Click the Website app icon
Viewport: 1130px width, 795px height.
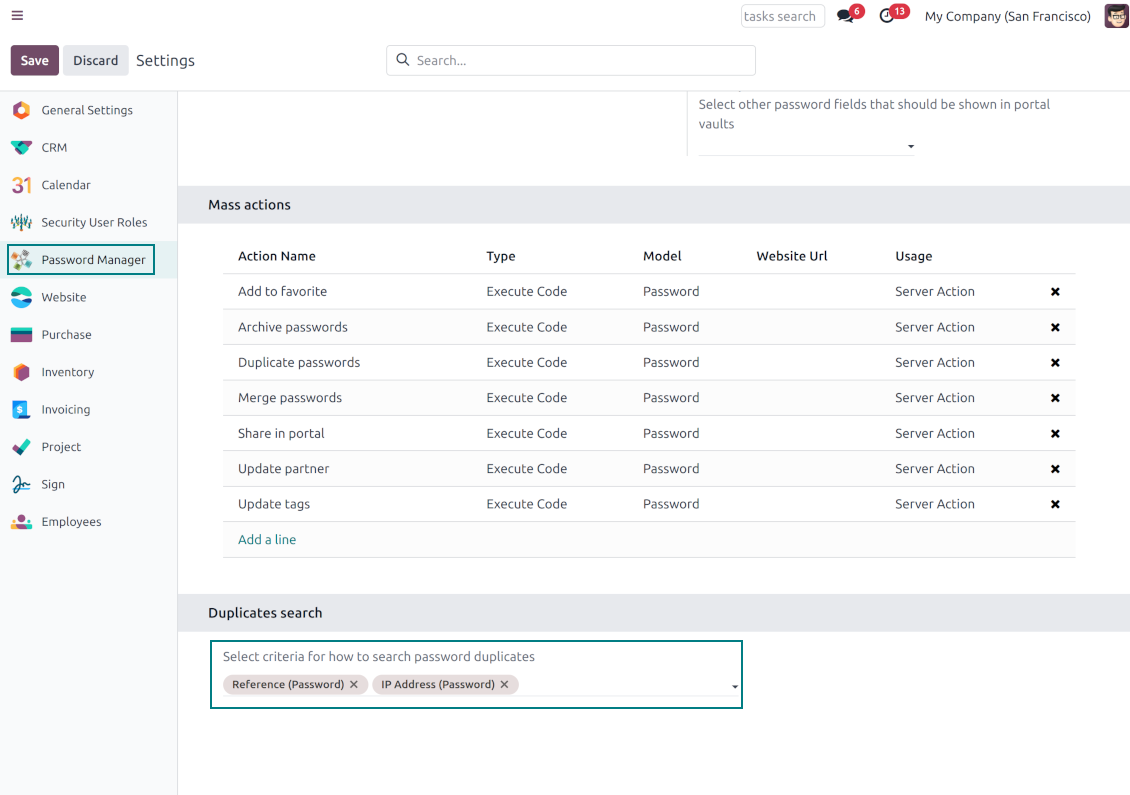click(22, 298)
